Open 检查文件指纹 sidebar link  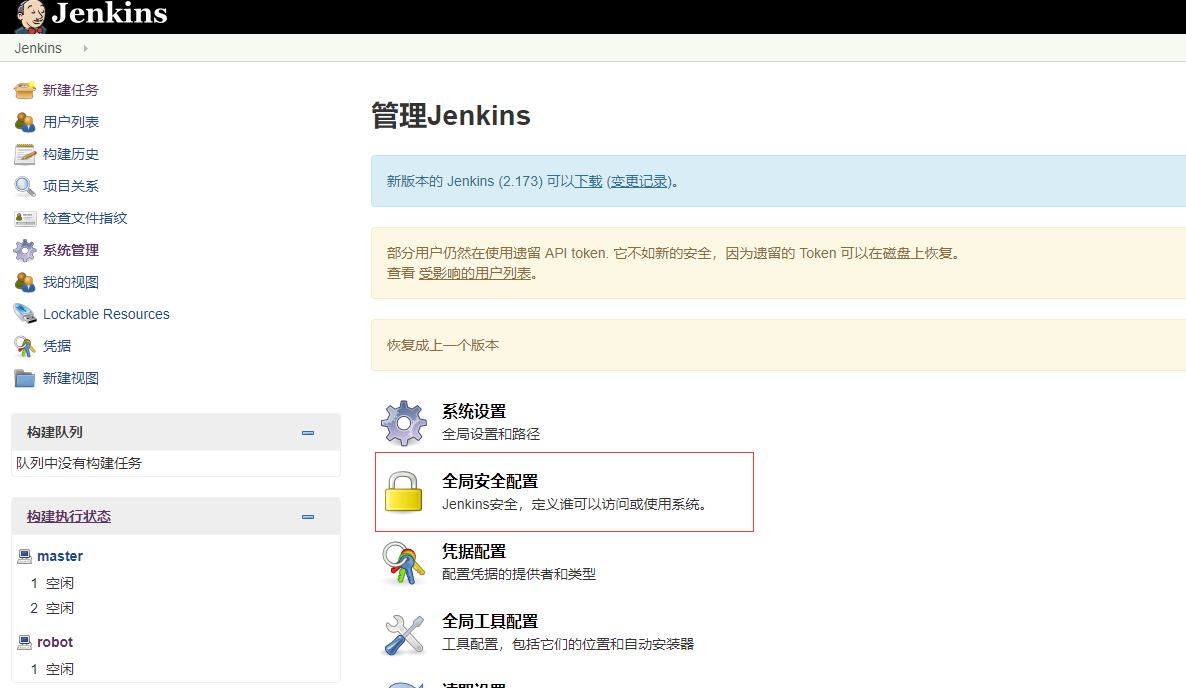pos(85,218)
